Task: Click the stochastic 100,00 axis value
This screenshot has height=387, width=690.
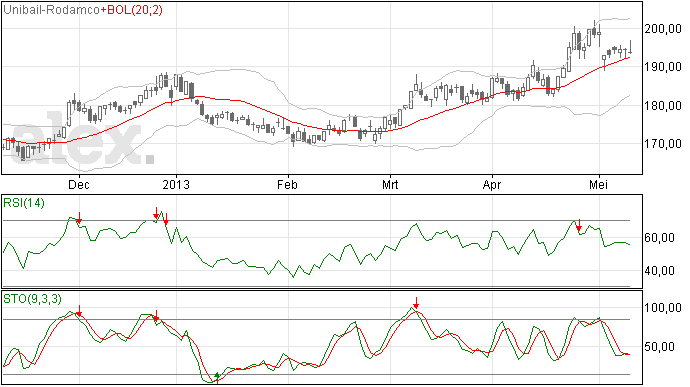Action: click(x=663, y=308)
